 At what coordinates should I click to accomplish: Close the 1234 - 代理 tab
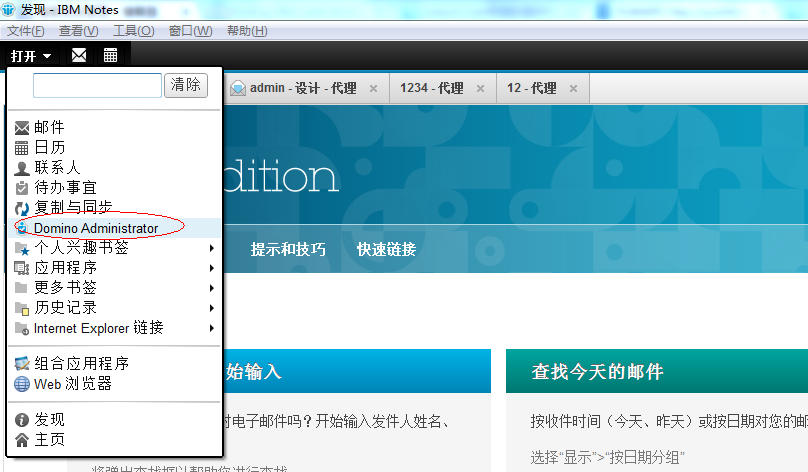coord(480,89)
